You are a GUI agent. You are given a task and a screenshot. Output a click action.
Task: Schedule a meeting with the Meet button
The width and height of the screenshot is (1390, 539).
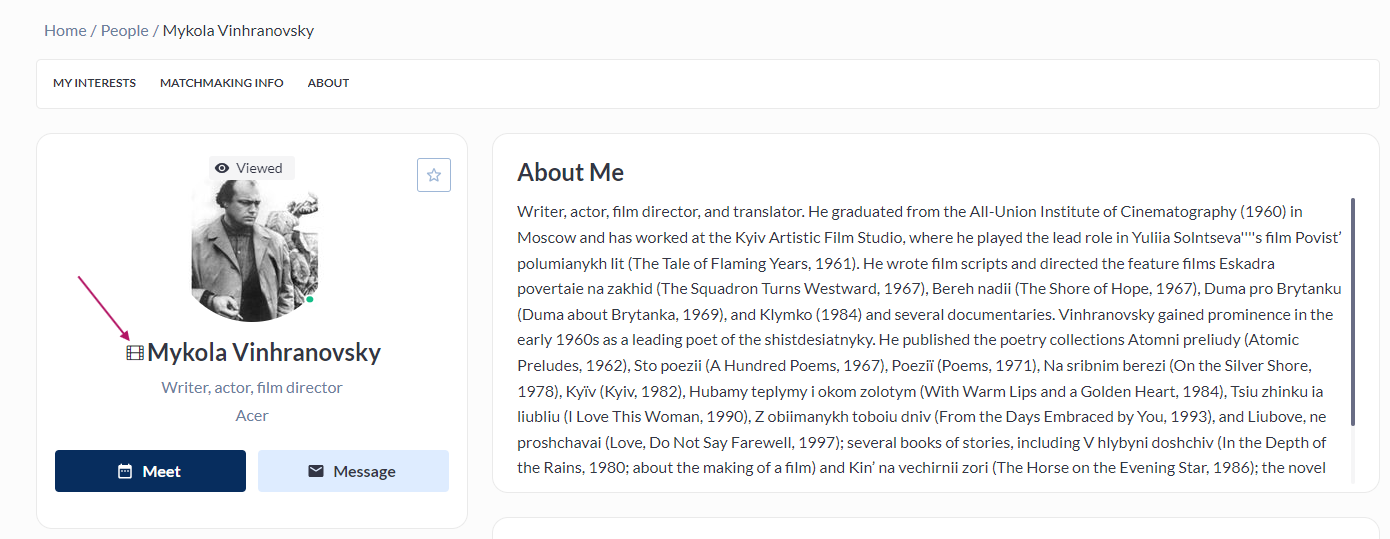[x=150, y=471]
